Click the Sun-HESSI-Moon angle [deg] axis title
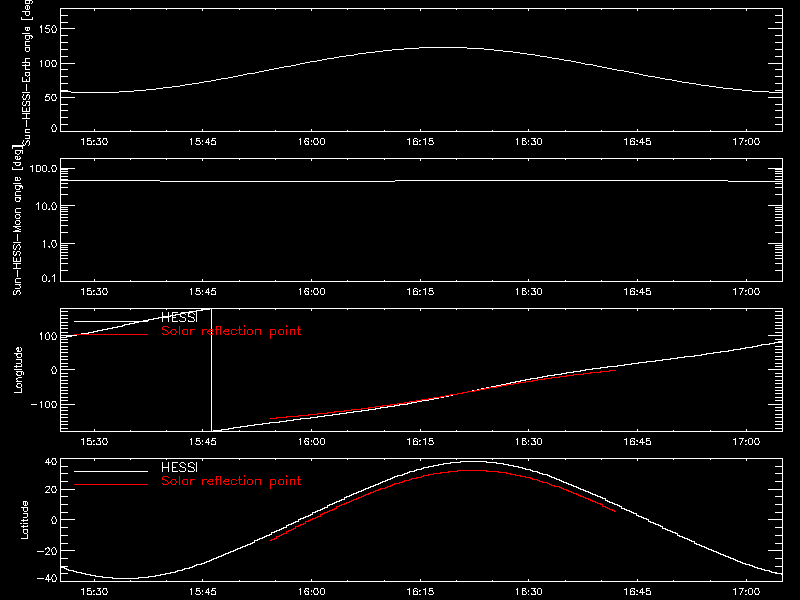This screenshot has width=800, height=600. (18, 220)
